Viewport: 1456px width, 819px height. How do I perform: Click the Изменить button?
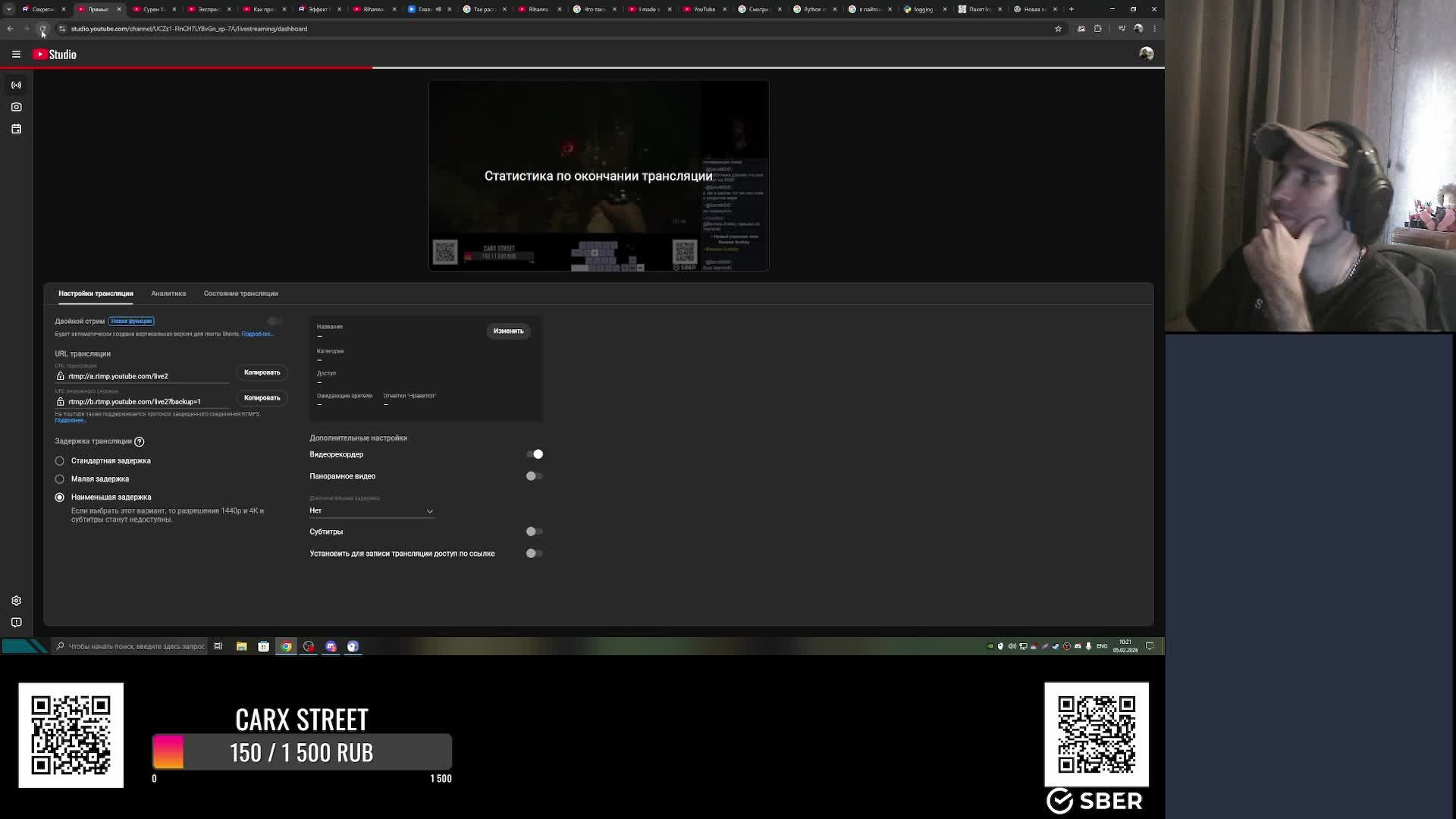click(508, 331)
